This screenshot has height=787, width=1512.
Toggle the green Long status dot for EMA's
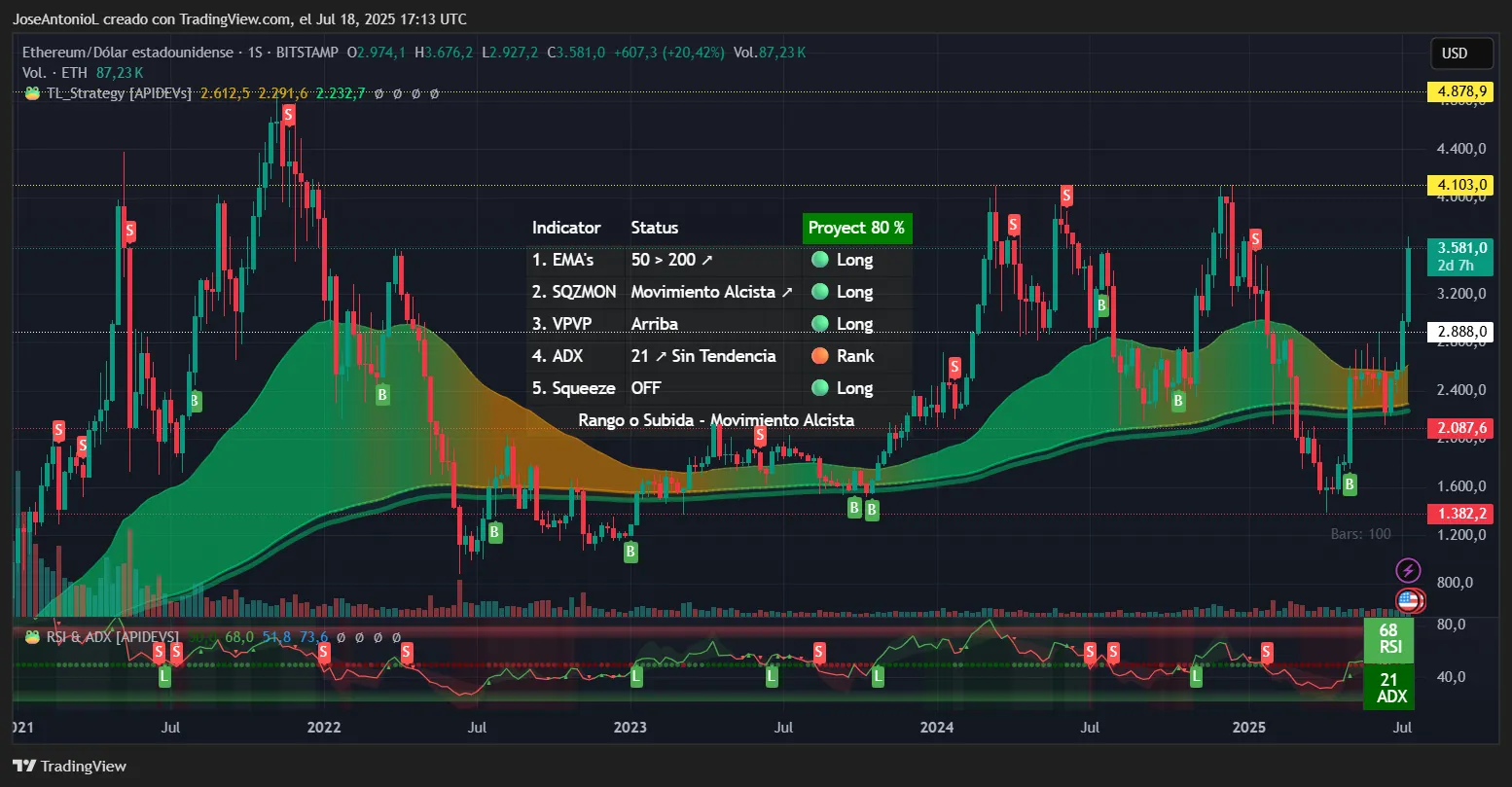[820, 260]
